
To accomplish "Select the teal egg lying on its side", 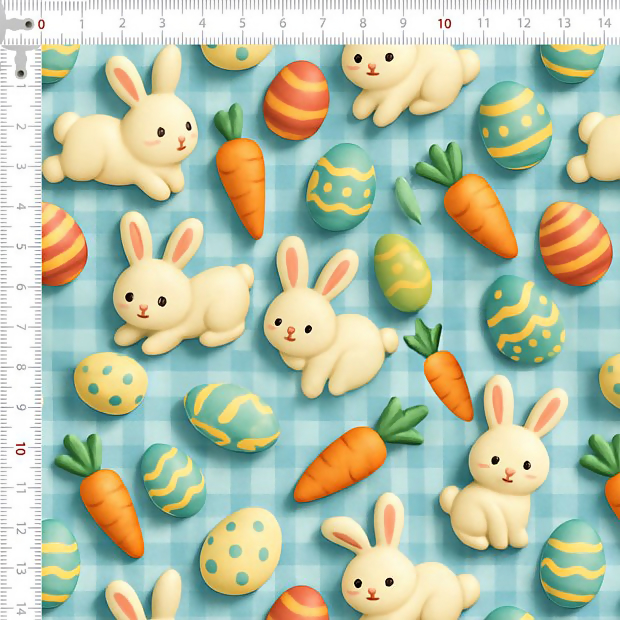I will 231,417.
